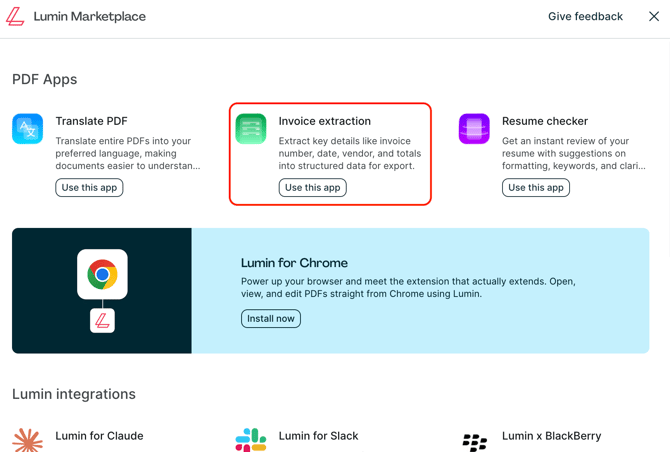The image size is (670, 452).
Task: Click the BlackBerry logo icon
Action: (x=474, y=440)
